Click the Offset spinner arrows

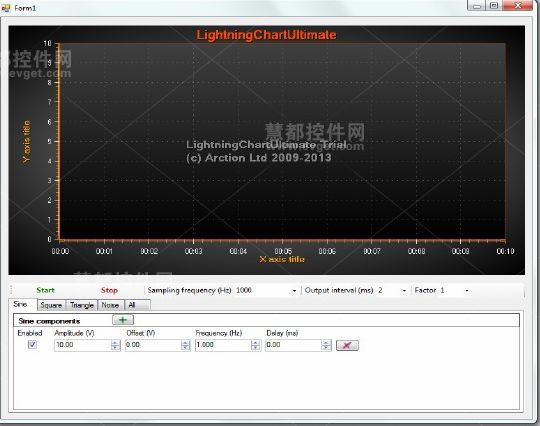click(186, 345)
